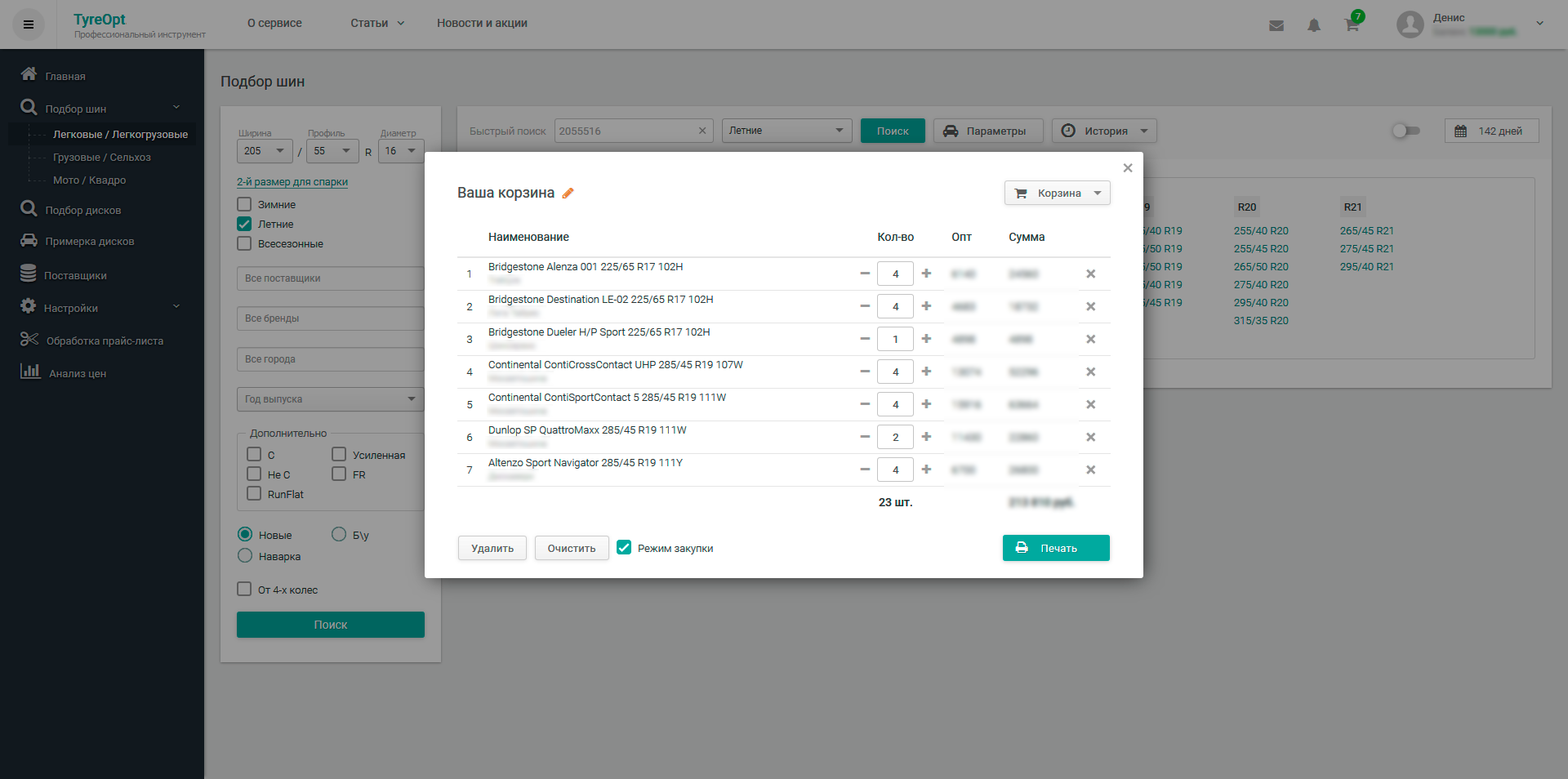Image resolution: width=1568 pixels, height=779 pixels.
Task: Decrease quantity for ContiCrossContact UHP
Action: tap(865, 372)
